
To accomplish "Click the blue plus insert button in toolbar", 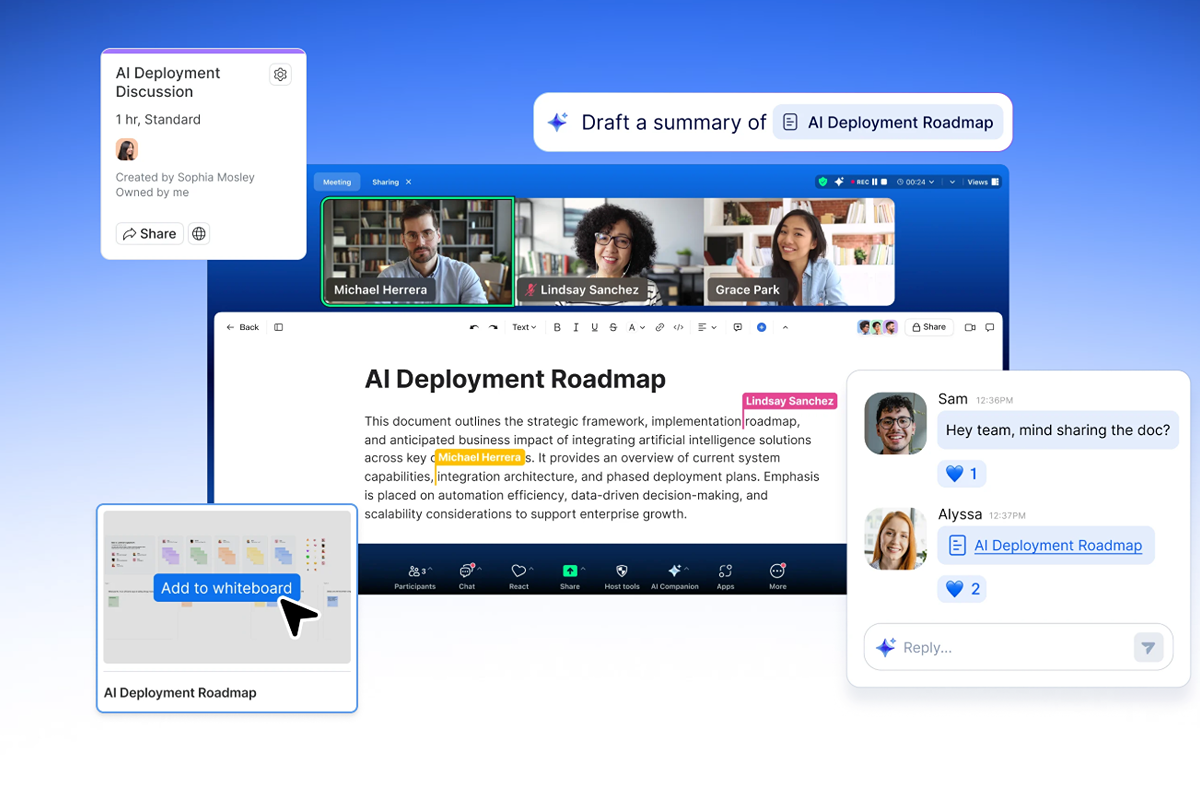I will click(761, 327).
